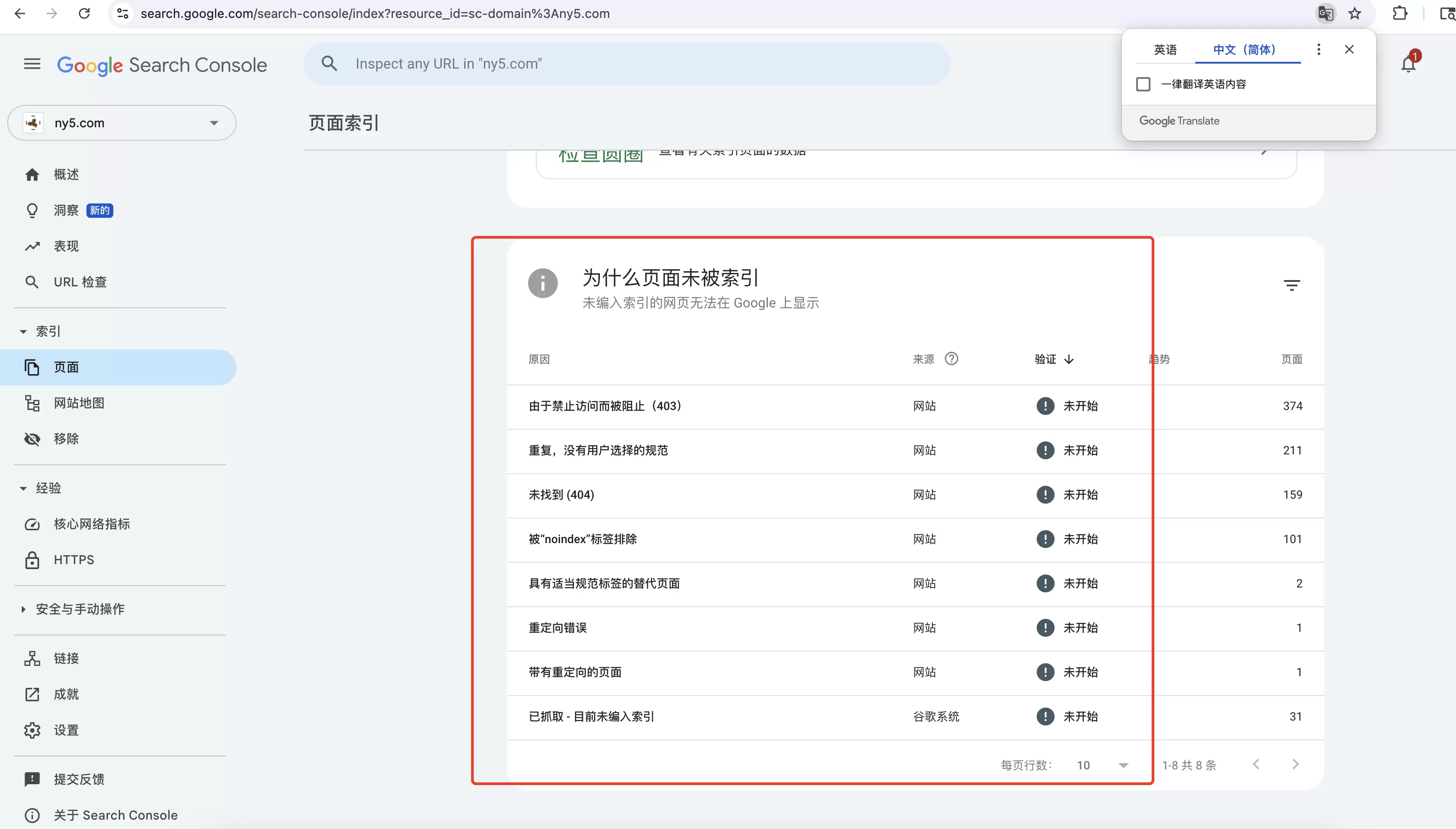
Task: Open row 重复，没有用户选择的规范
Action: [915, 450]
